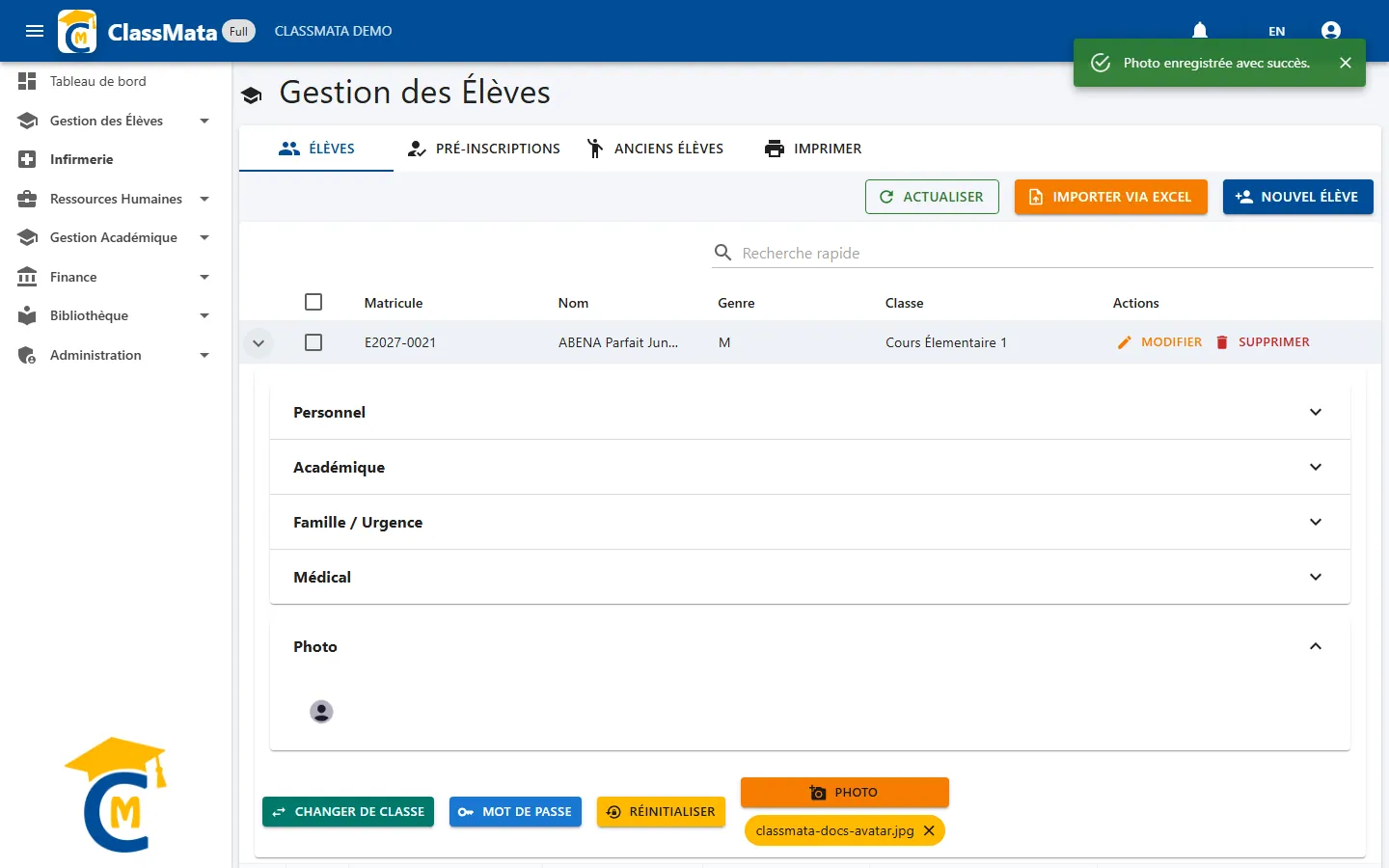Open the notifications bell

click(x=1200, y=31)
